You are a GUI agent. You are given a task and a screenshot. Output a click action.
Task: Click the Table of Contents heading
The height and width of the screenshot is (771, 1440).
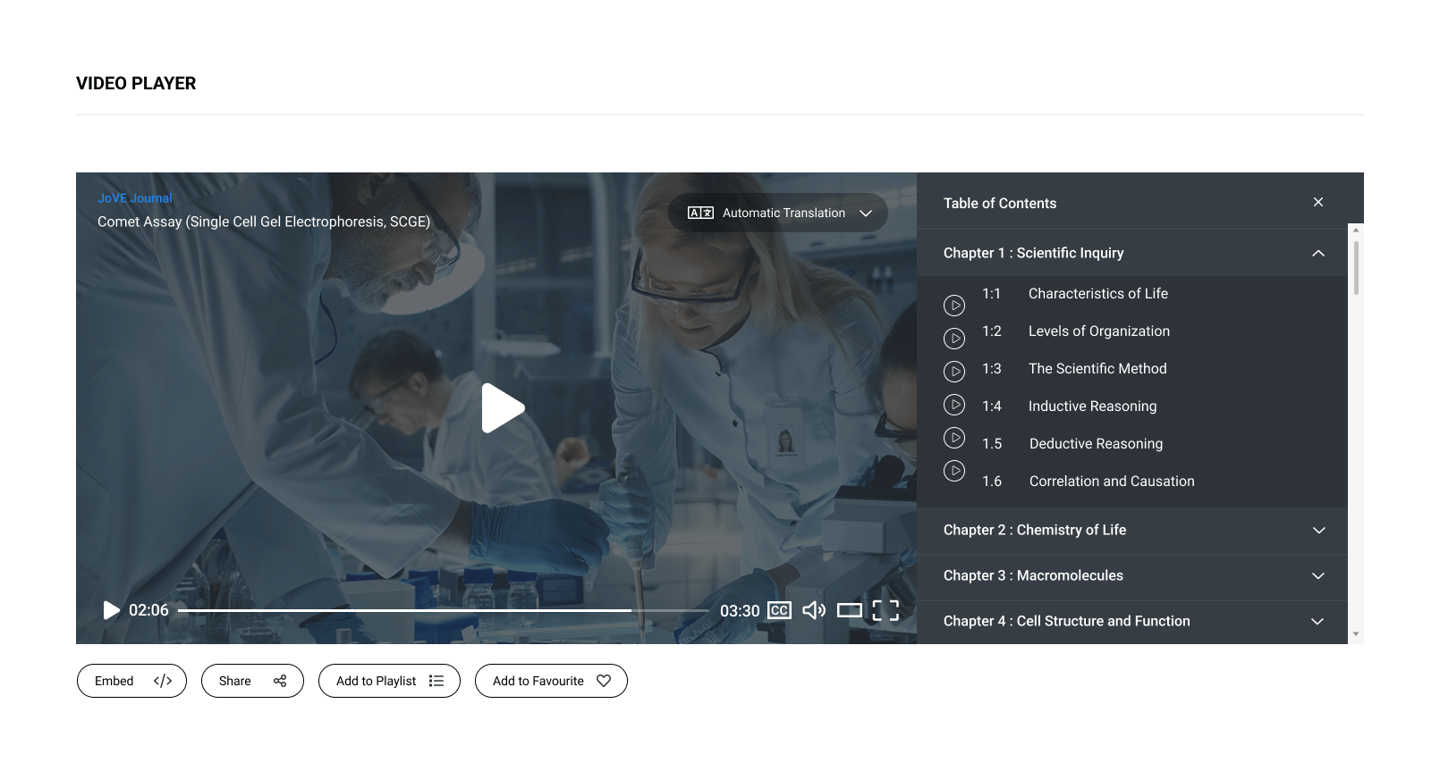[1000, 203]
